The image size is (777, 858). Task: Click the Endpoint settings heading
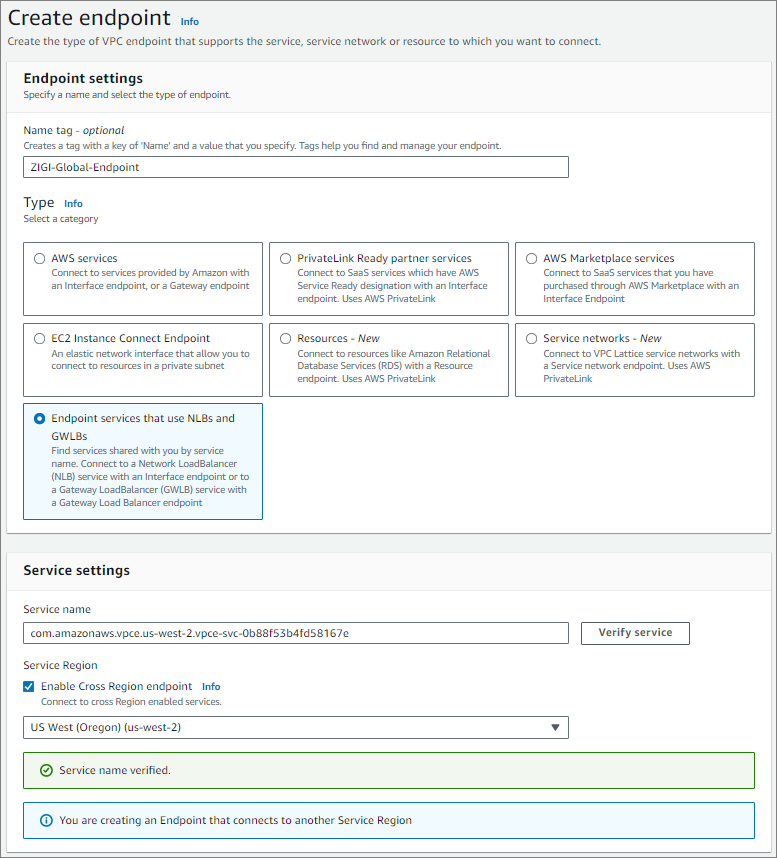(x=83, y=78)
